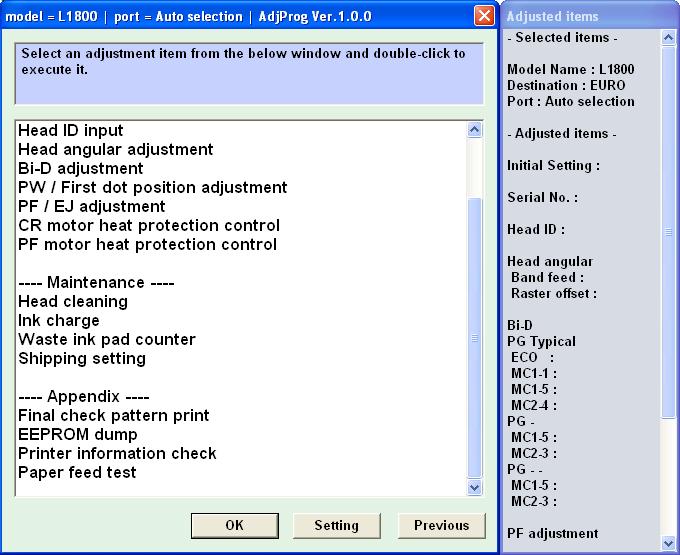This screenshot has height=555, width=680.
Task: Click the Maintenance section header
Action: (96, 283)
